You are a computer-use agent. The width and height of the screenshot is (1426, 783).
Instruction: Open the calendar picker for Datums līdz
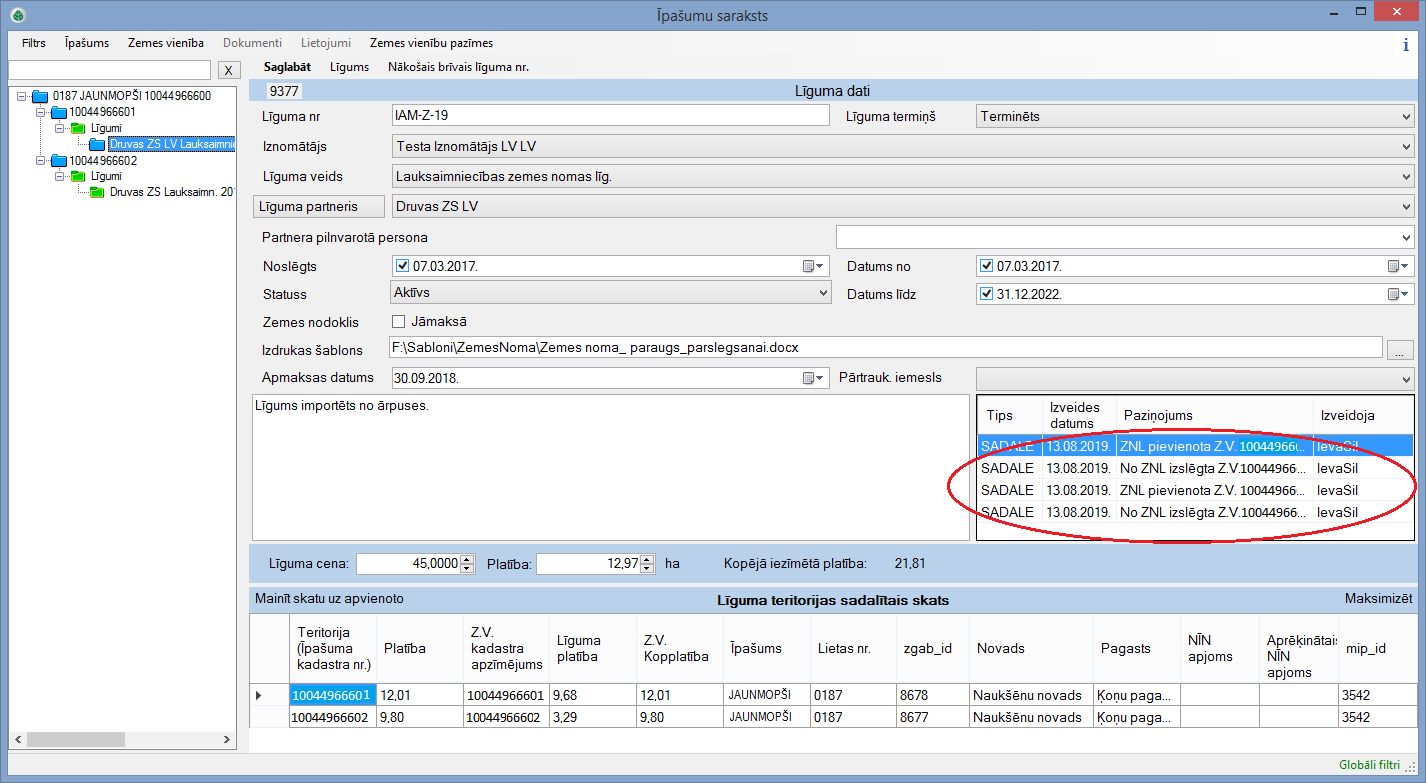click(1398, 295)
